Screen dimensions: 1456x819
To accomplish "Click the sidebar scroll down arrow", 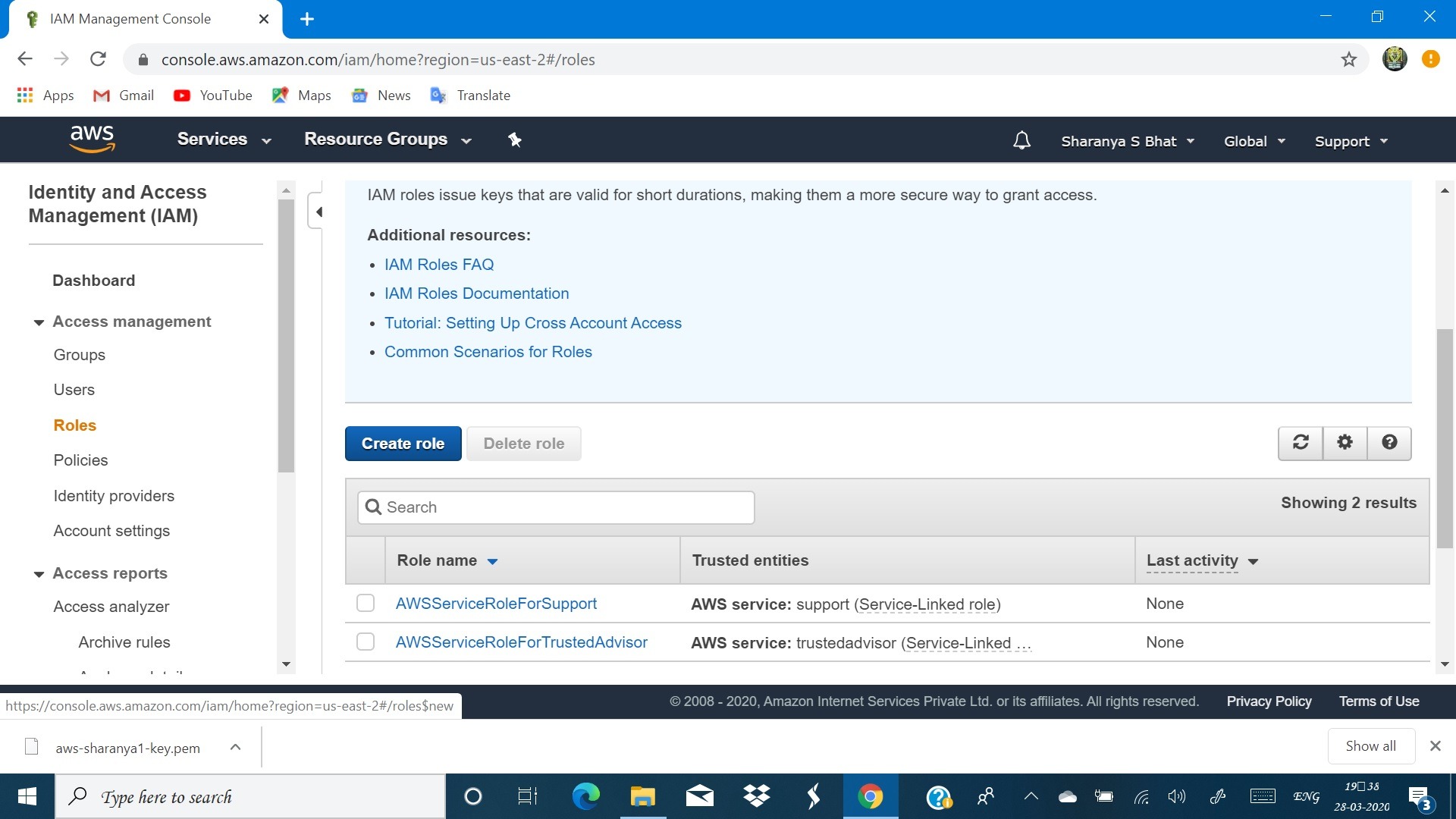I will 286,664.
